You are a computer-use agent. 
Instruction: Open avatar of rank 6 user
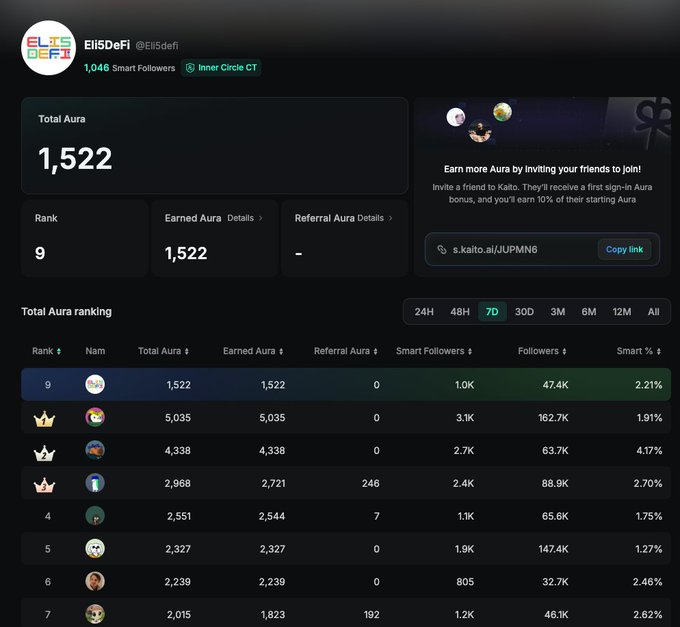(x=95, y=581)
